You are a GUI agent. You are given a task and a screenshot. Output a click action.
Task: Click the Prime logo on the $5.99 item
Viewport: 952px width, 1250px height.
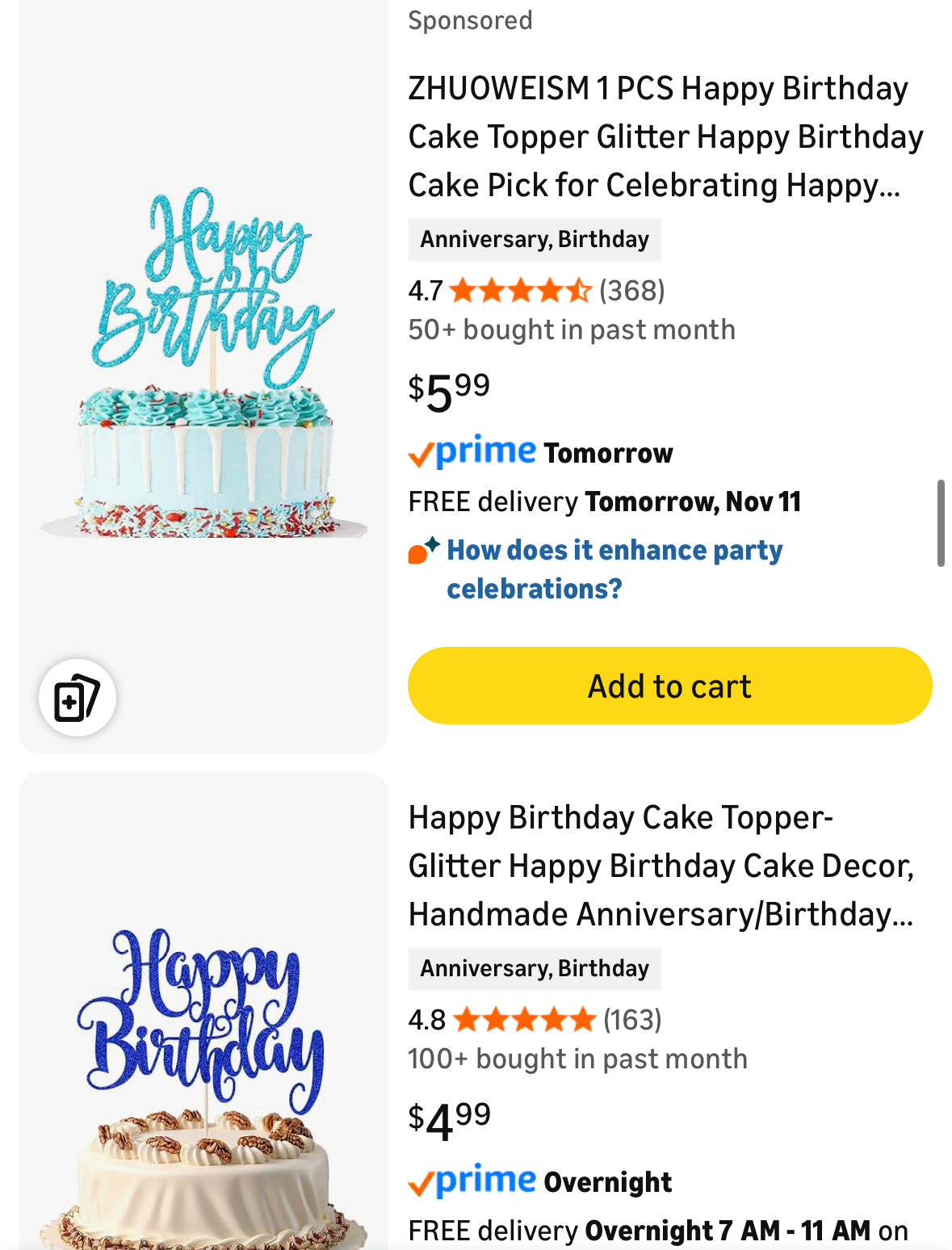click(472, 452)
